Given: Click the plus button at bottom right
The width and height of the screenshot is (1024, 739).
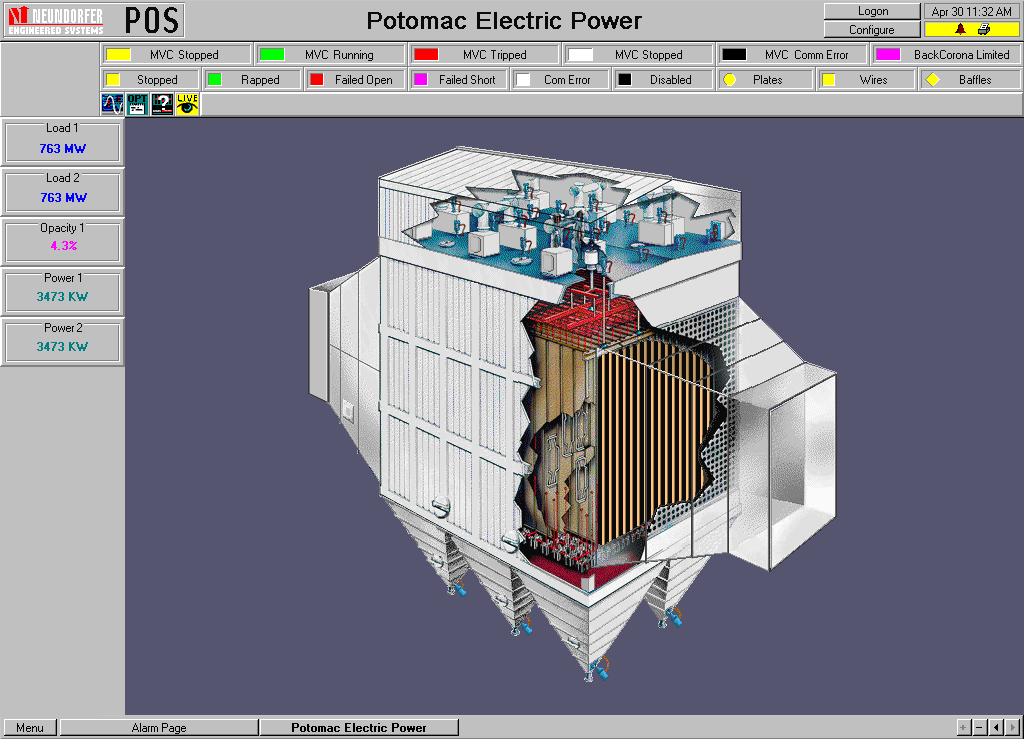Looking at the screenshot, I should (x=963, y=727).
